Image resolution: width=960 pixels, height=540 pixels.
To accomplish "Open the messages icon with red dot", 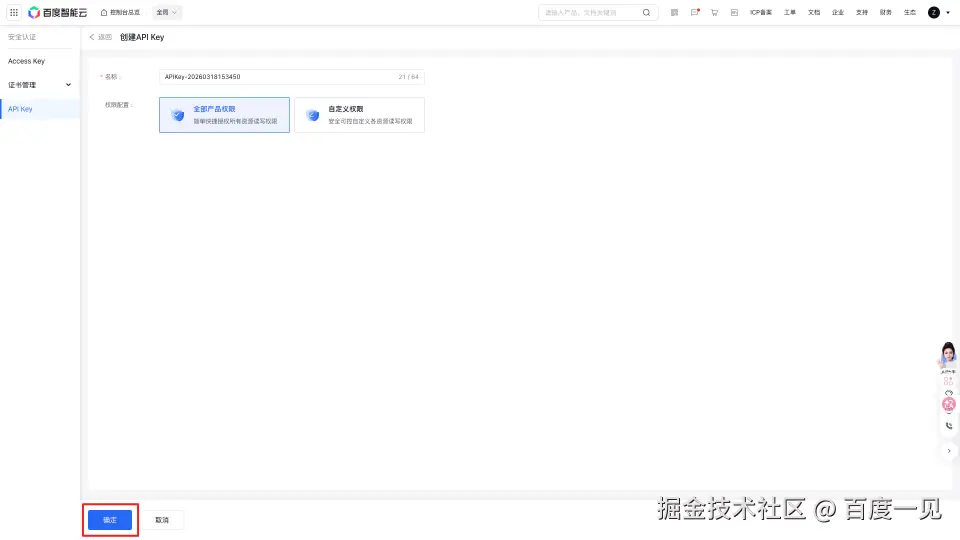I will (694, 12).
